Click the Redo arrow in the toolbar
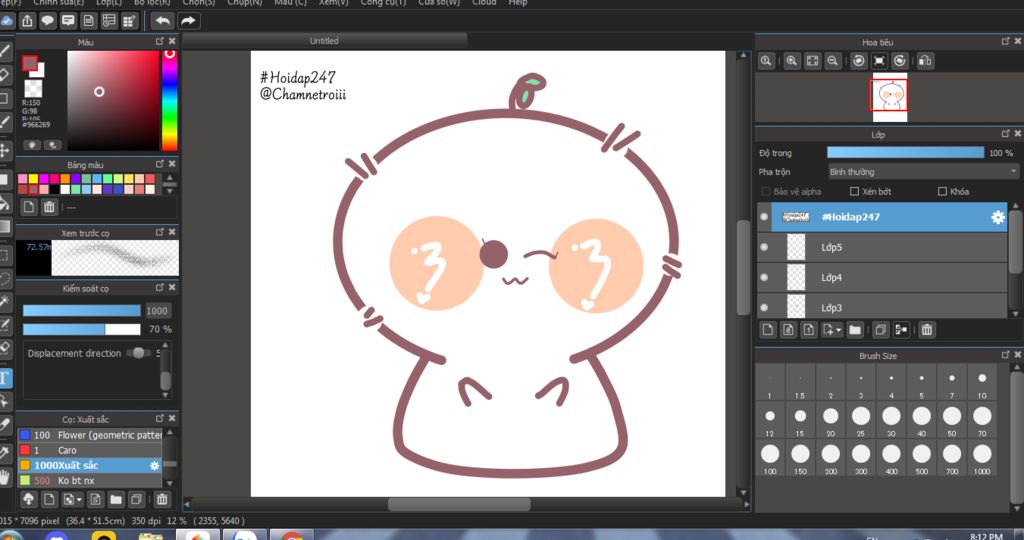The image size is (1024, 540). click(187, 21)
